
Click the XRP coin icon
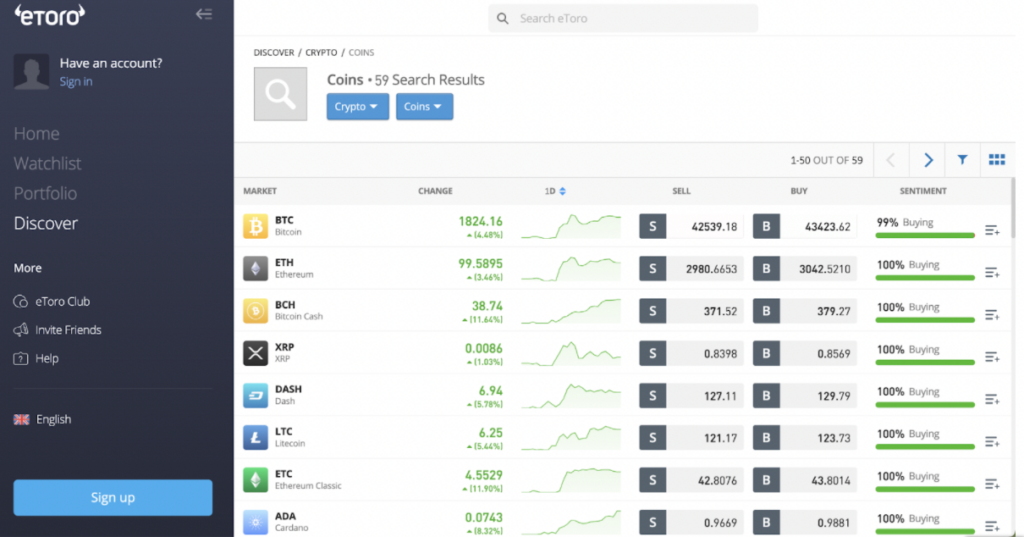pos(255,353)
